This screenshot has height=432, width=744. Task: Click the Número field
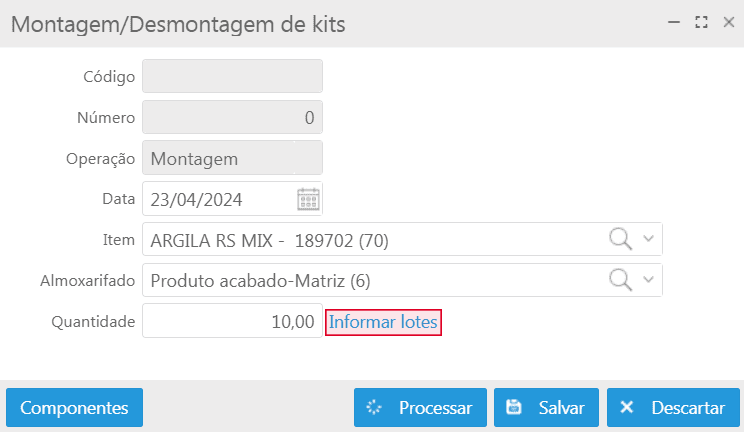pyautogui.click(x=232, y=117)
